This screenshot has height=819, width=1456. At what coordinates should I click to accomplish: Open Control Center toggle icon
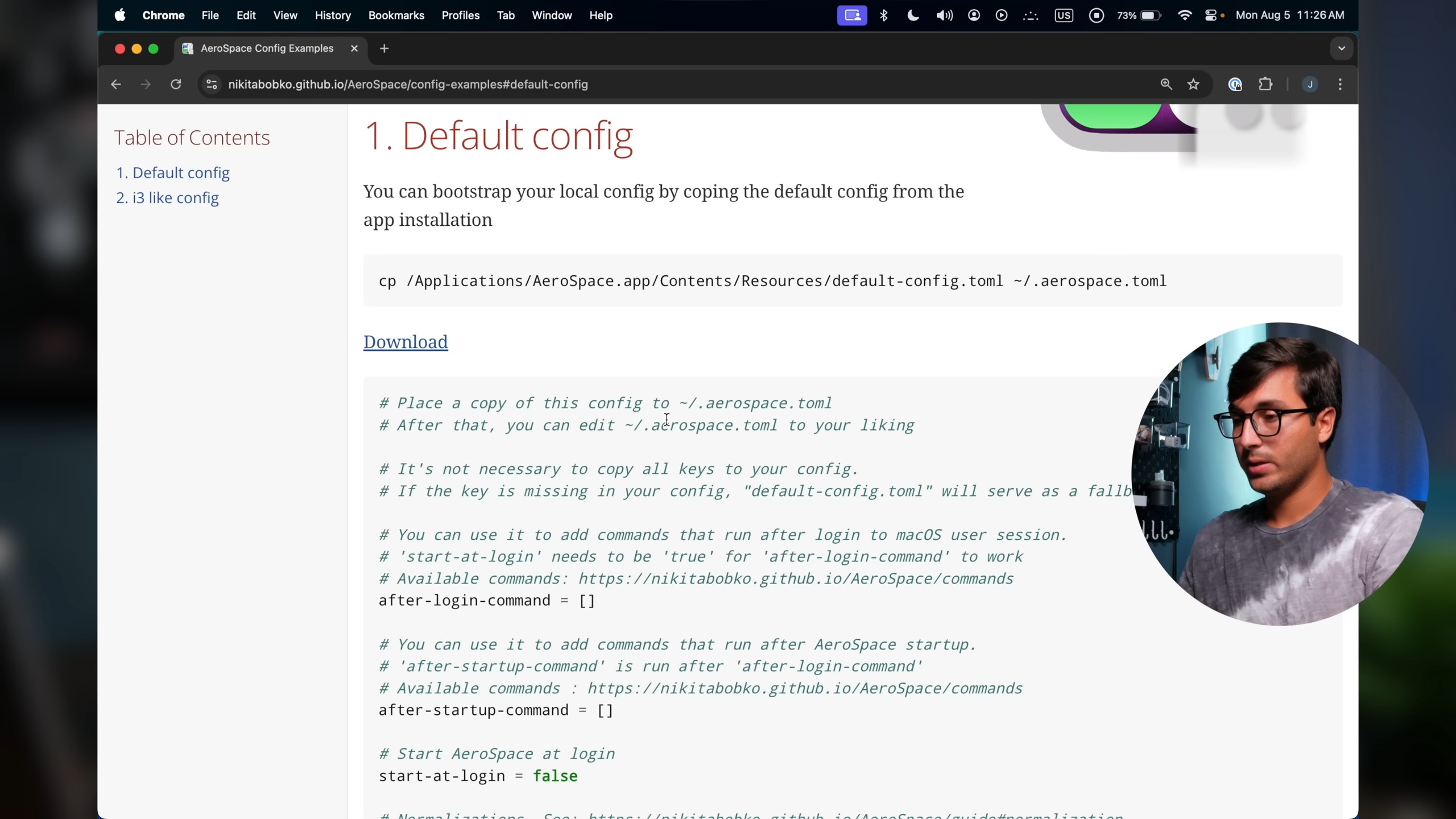(x=1211, y=15)
